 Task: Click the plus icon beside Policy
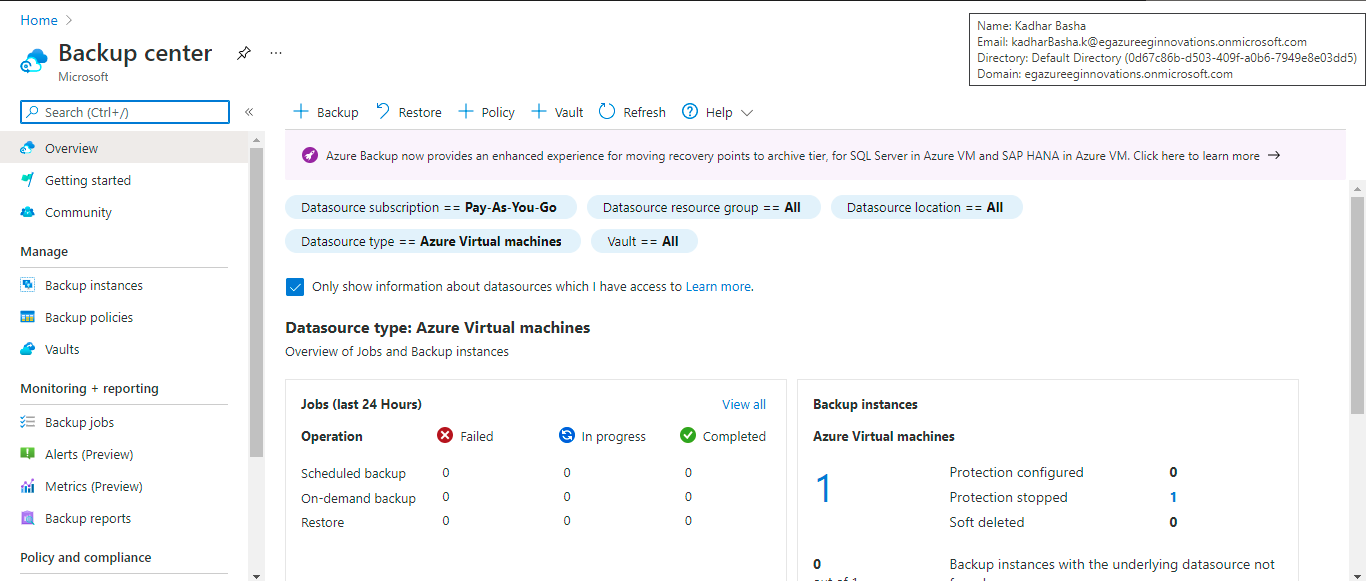pyautogui.click(x=465, y=112)
